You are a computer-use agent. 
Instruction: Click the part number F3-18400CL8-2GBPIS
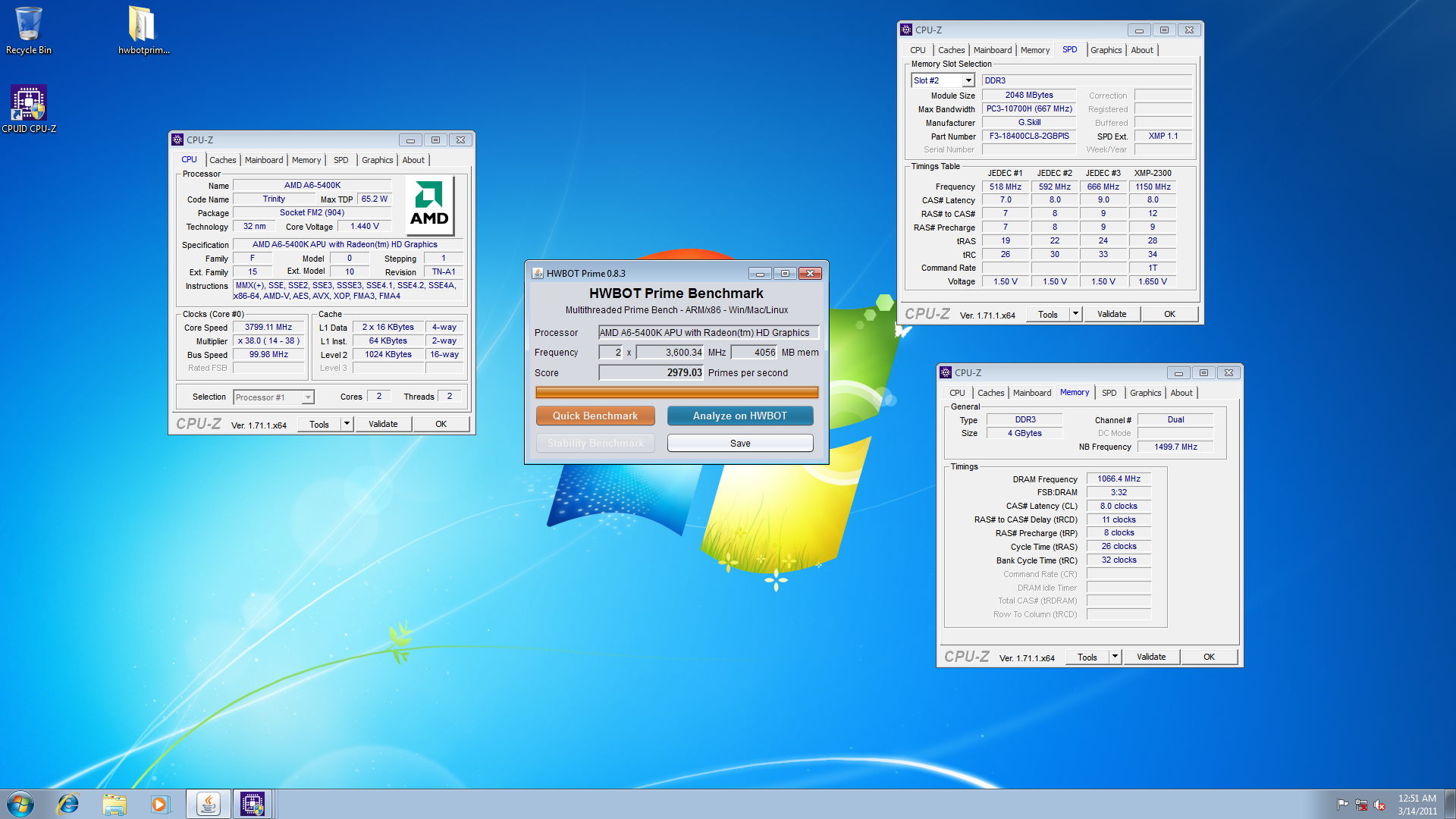(1029, 136)
